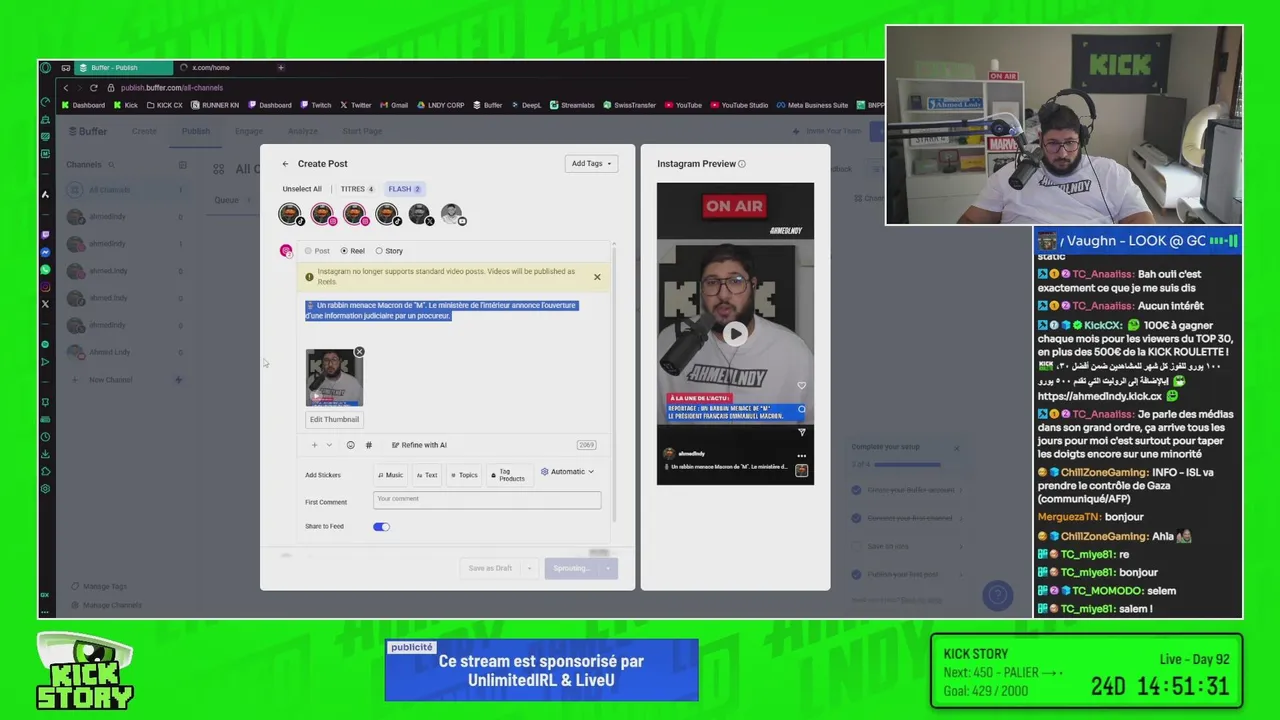Click the highlighted caption text area
1280x720 pixels.
coord(441,310)
